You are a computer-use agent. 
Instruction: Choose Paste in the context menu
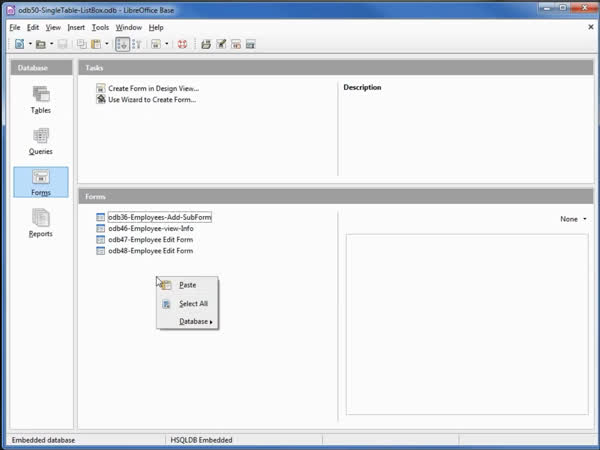[187, 285]
